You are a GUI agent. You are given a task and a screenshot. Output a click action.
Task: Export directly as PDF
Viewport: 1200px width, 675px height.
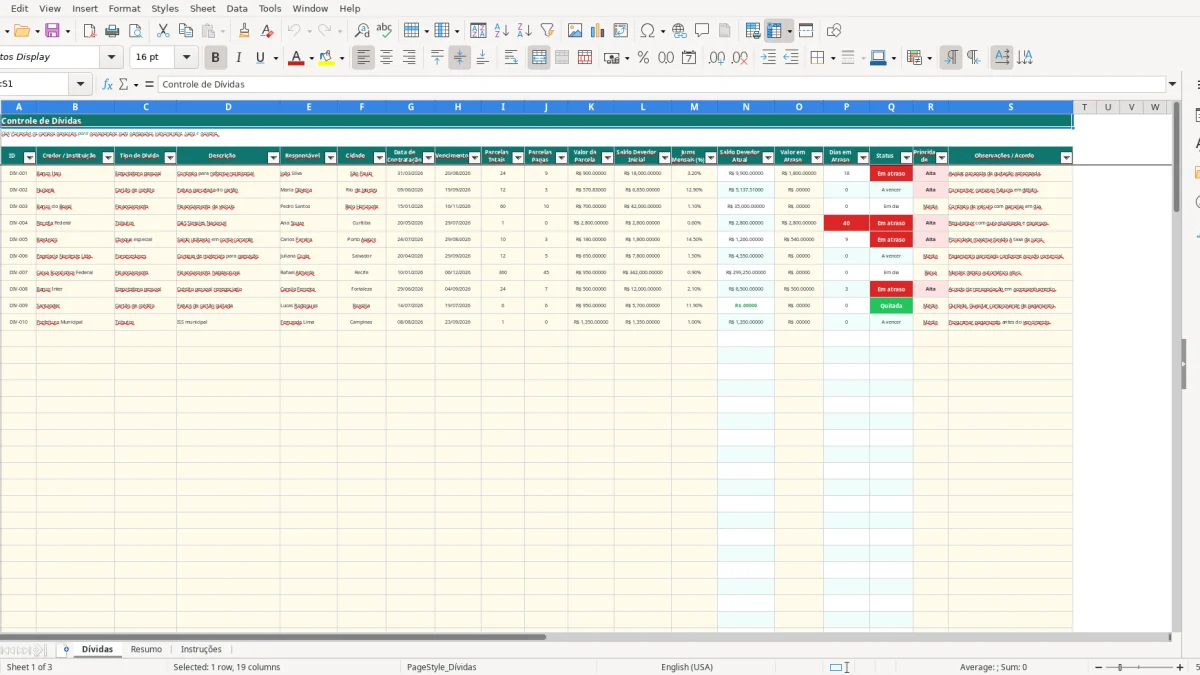(90, 31)
